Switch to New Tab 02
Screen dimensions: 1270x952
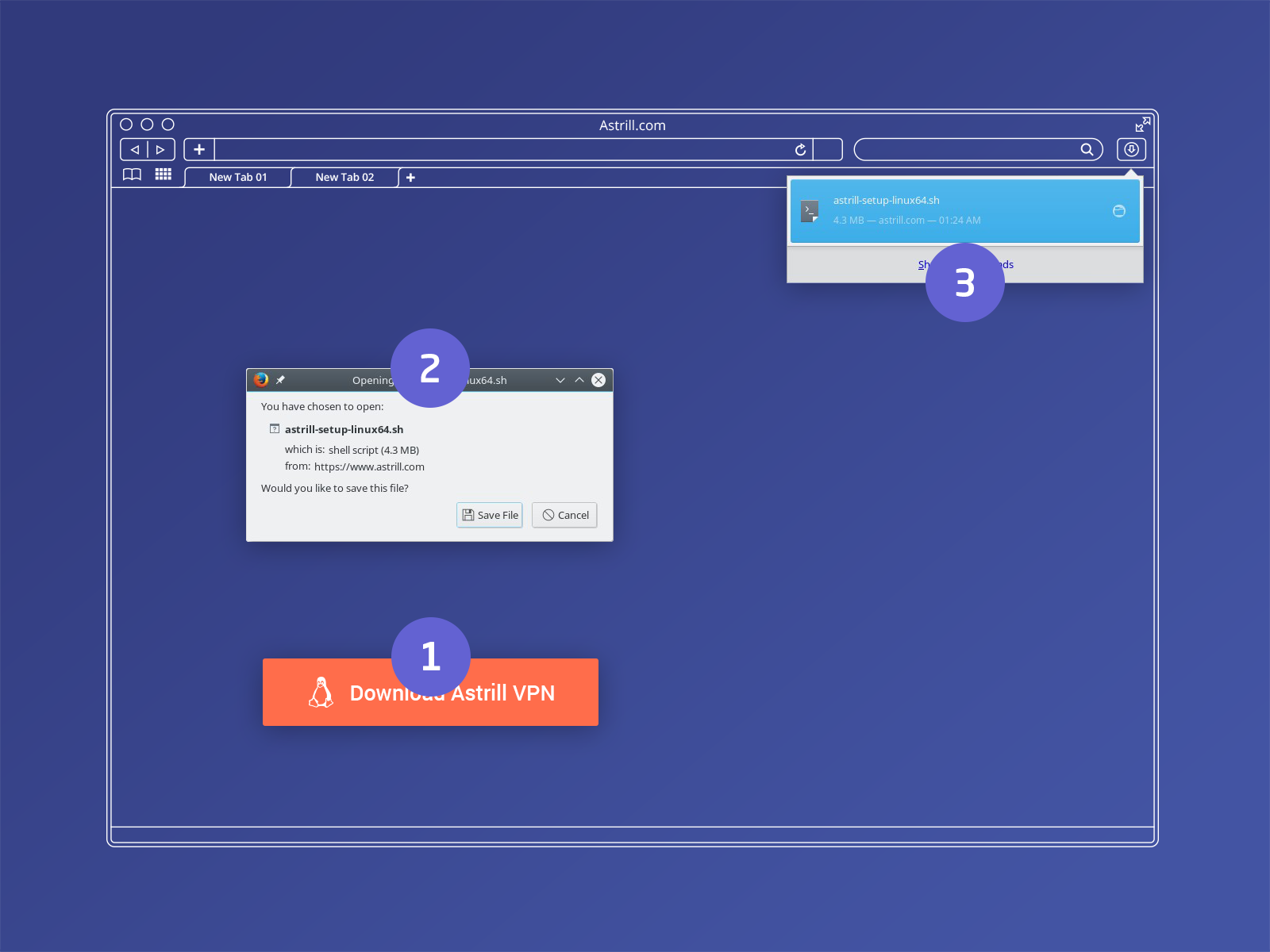click(x=344, y=177)
